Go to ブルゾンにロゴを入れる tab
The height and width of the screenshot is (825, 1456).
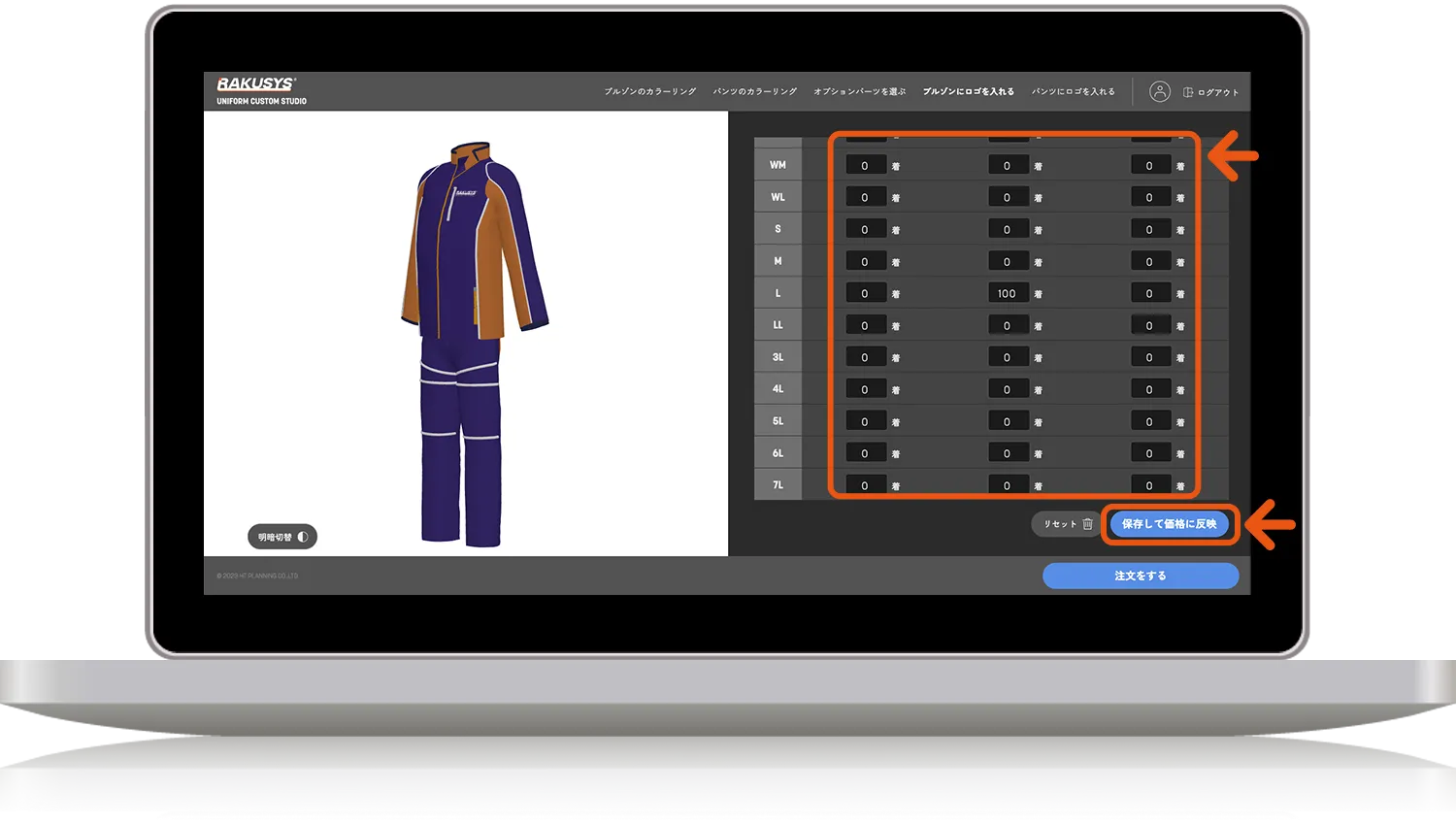point(968,92)
